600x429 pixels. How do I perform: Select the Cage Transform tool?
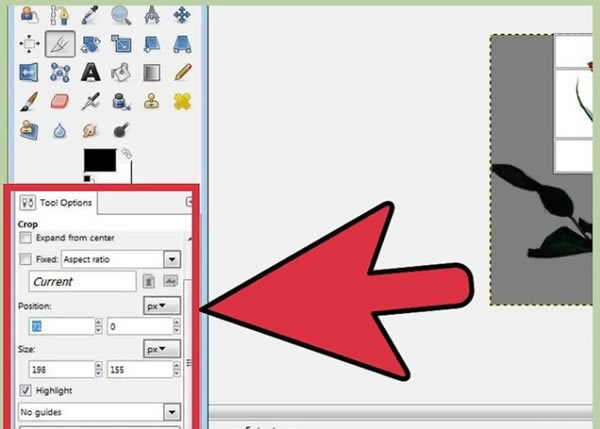[60, 73]
